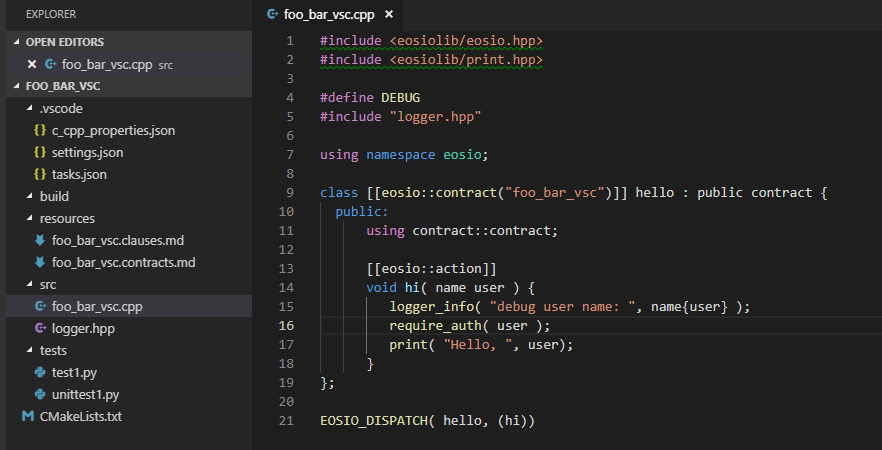Click C++ icon beside foo_bar_vsc.cpp in src
Viewport: 882px width, 450px height.
tap(40, 307)
